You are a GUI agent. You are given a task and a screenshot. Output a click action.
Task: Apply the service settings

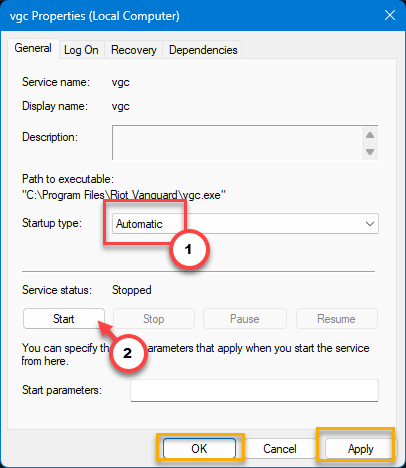[361, 449]
